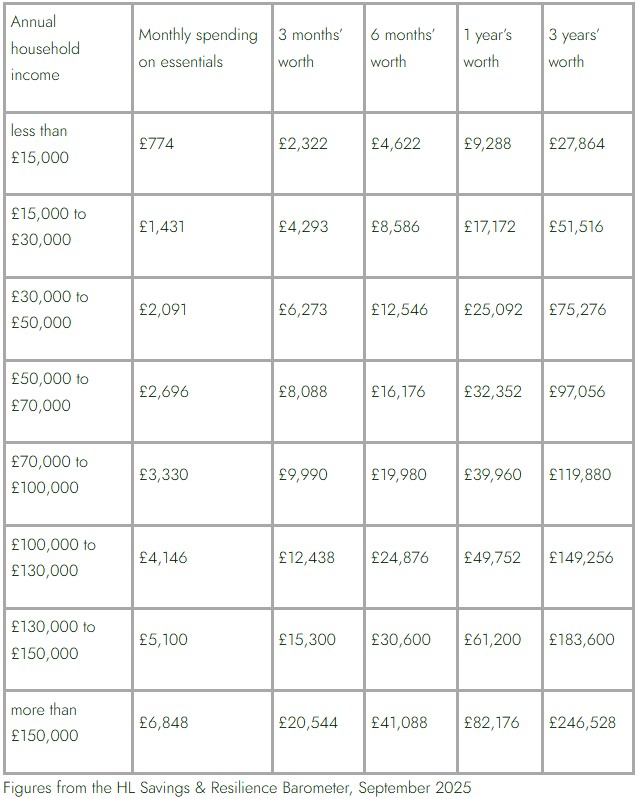This screenshot has width=638, height=799.
Task: Click the HL Savings & Resilience Barometer footnote
Action: pyautogui.click(x=237, y=786)
